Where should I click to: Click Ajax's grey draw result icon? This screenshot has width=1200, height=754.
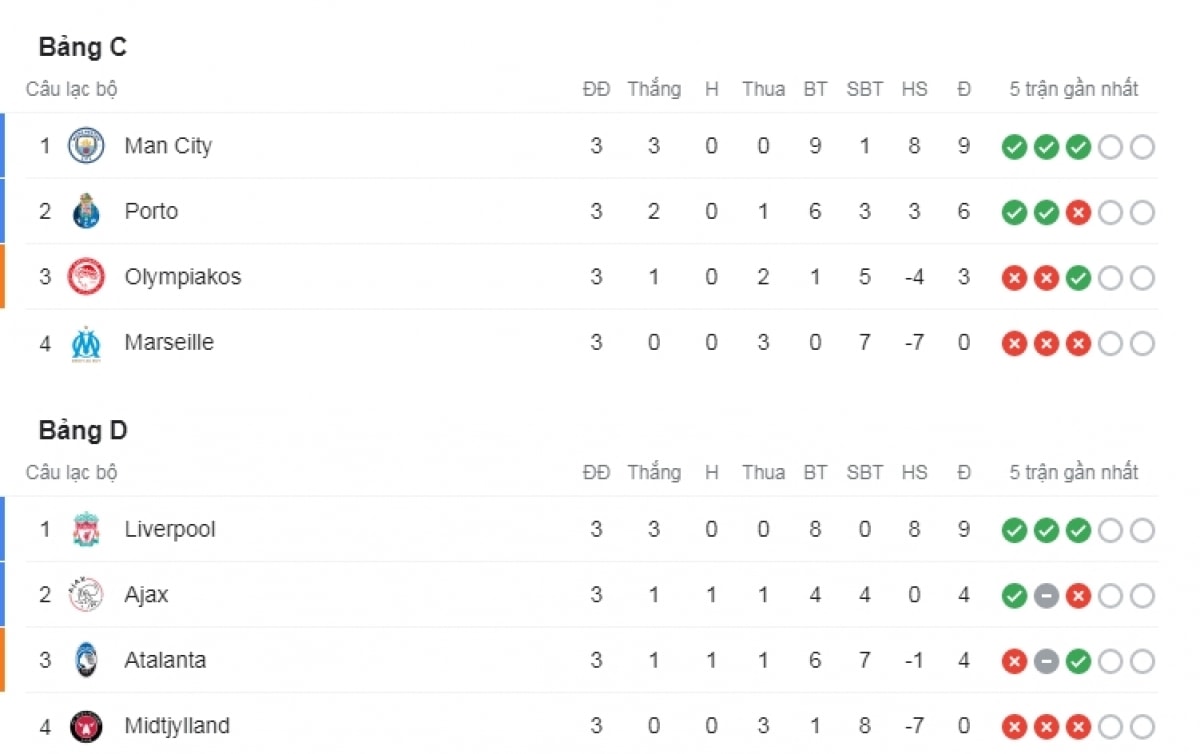tap(1046, 597)
